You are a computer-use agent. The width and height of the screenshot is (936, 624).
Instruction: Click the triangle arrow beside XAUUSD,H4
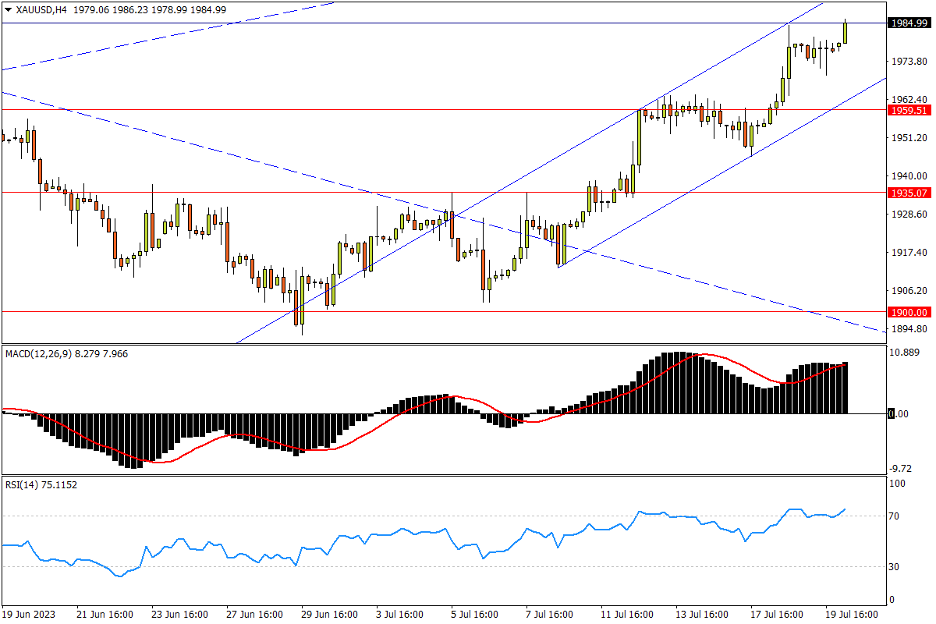pos(8,9)
